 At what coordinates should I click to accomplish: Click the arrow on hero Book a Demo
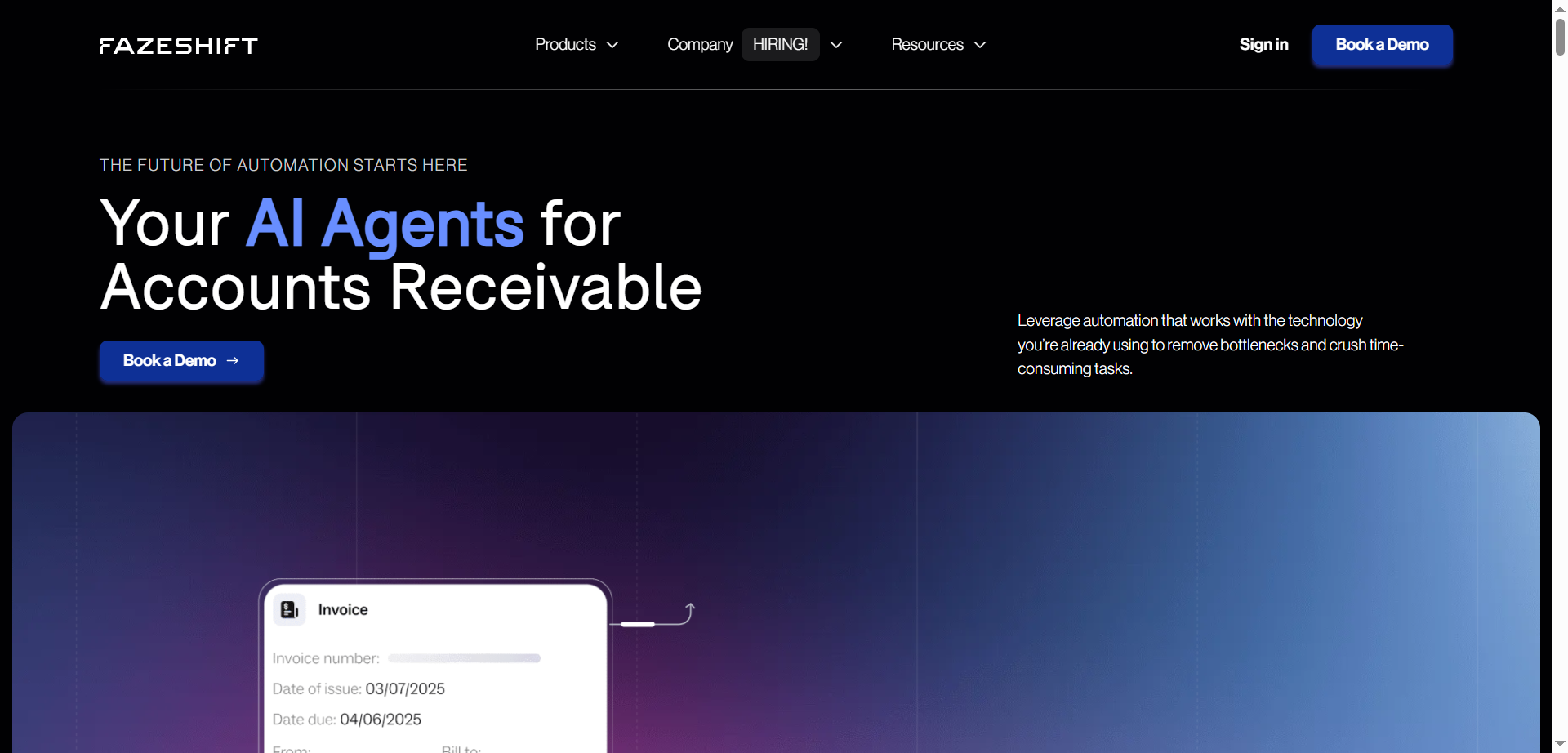pos(233,360)
